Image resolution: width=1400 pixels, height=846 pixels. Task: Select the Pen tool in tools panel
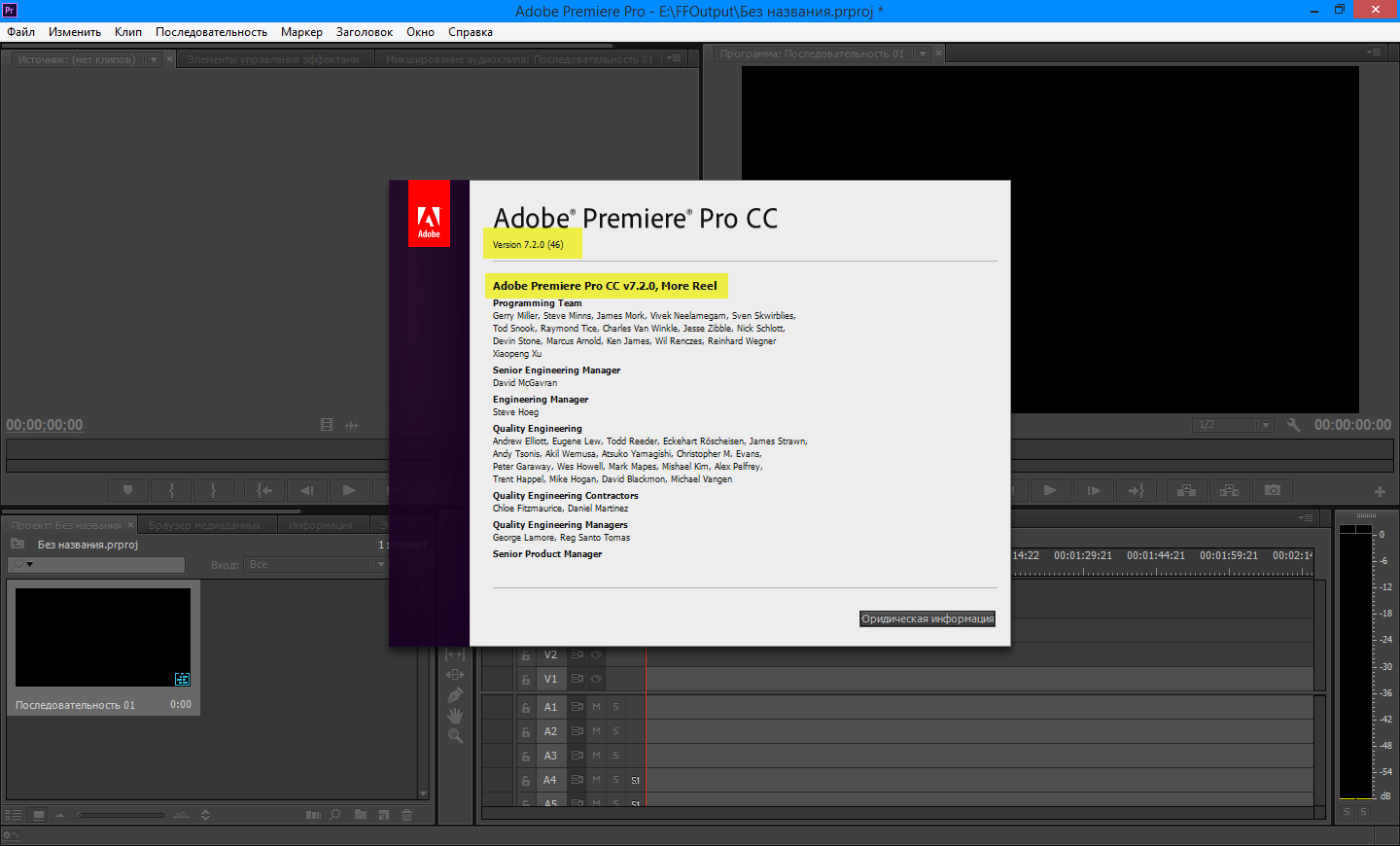(x=455, y=695)
